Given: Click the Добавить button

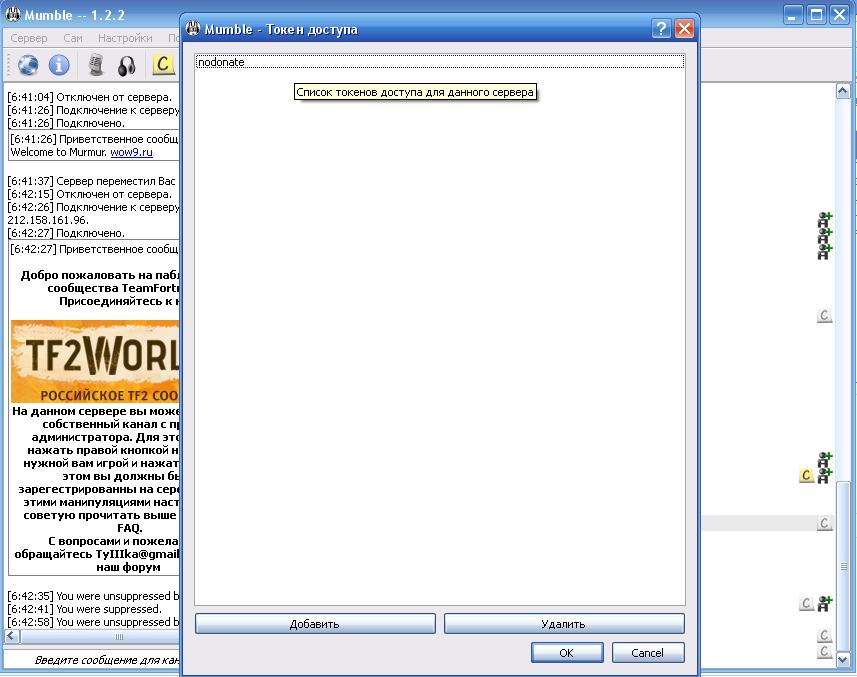Looking at the screenshot, I should coord(315,623).
